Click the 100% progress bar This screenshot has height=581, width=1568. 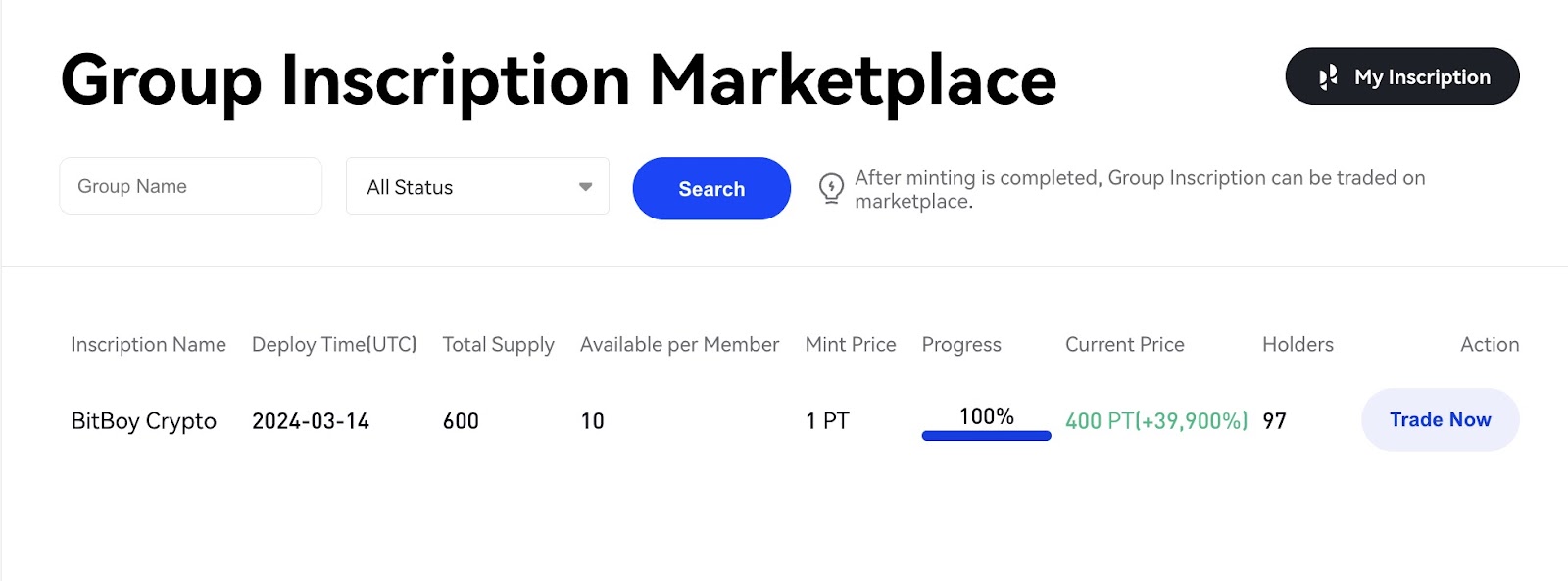click(x=987, y=436)
